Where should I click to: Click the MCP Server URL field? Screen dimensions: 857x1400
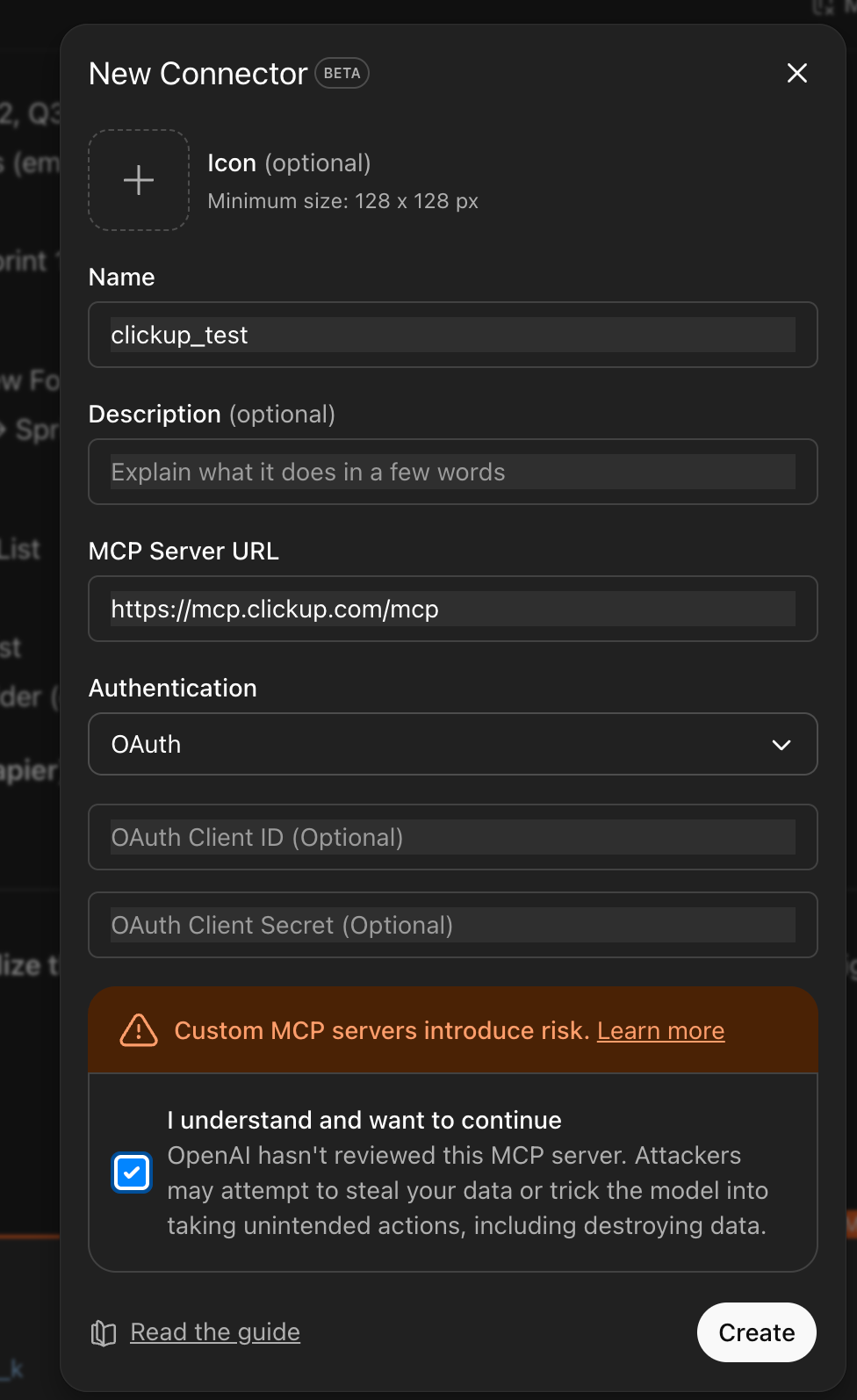[x=453, y=609]
